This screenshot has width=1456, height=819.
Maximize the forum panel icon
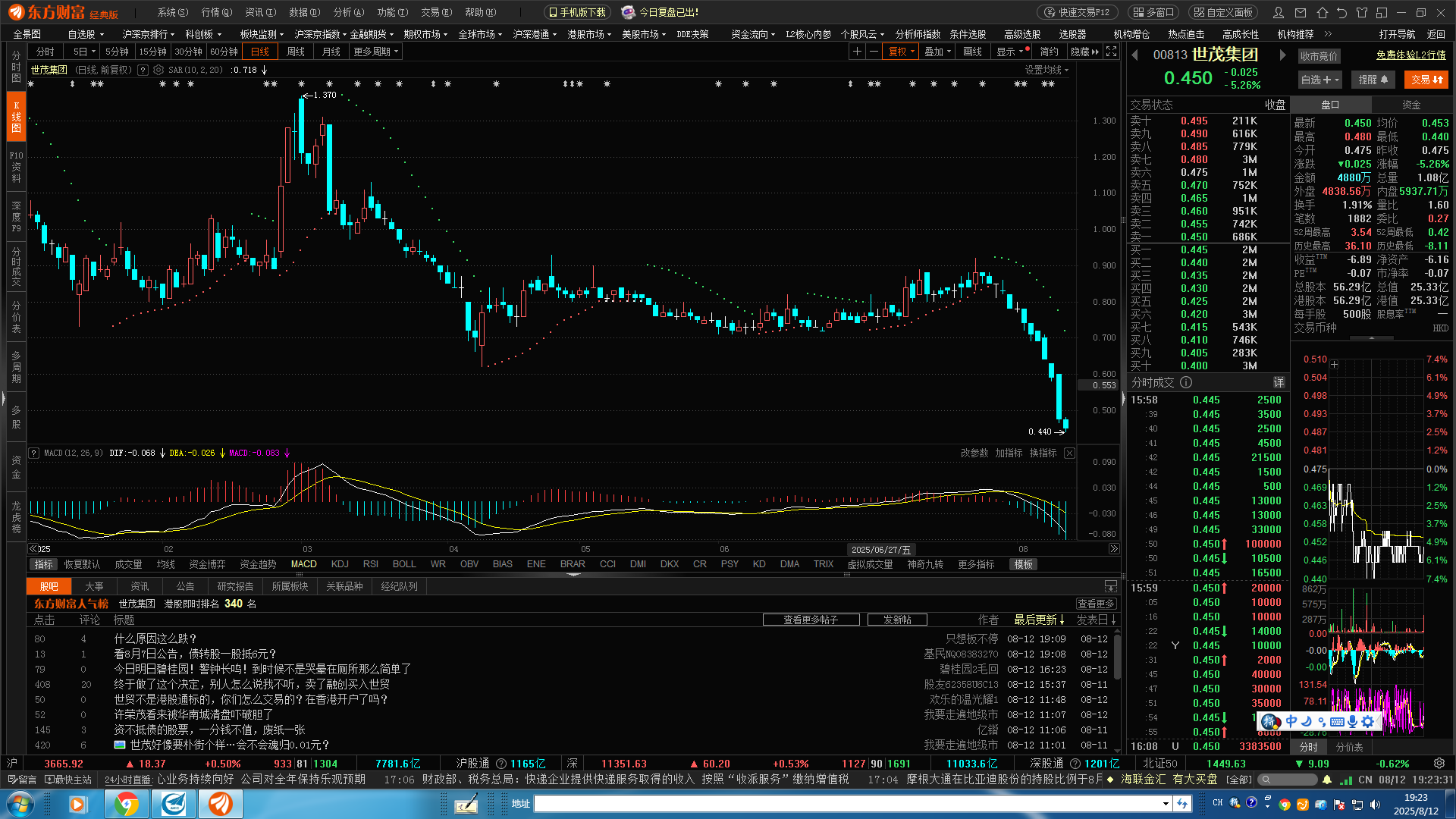tap(1111, 586)
